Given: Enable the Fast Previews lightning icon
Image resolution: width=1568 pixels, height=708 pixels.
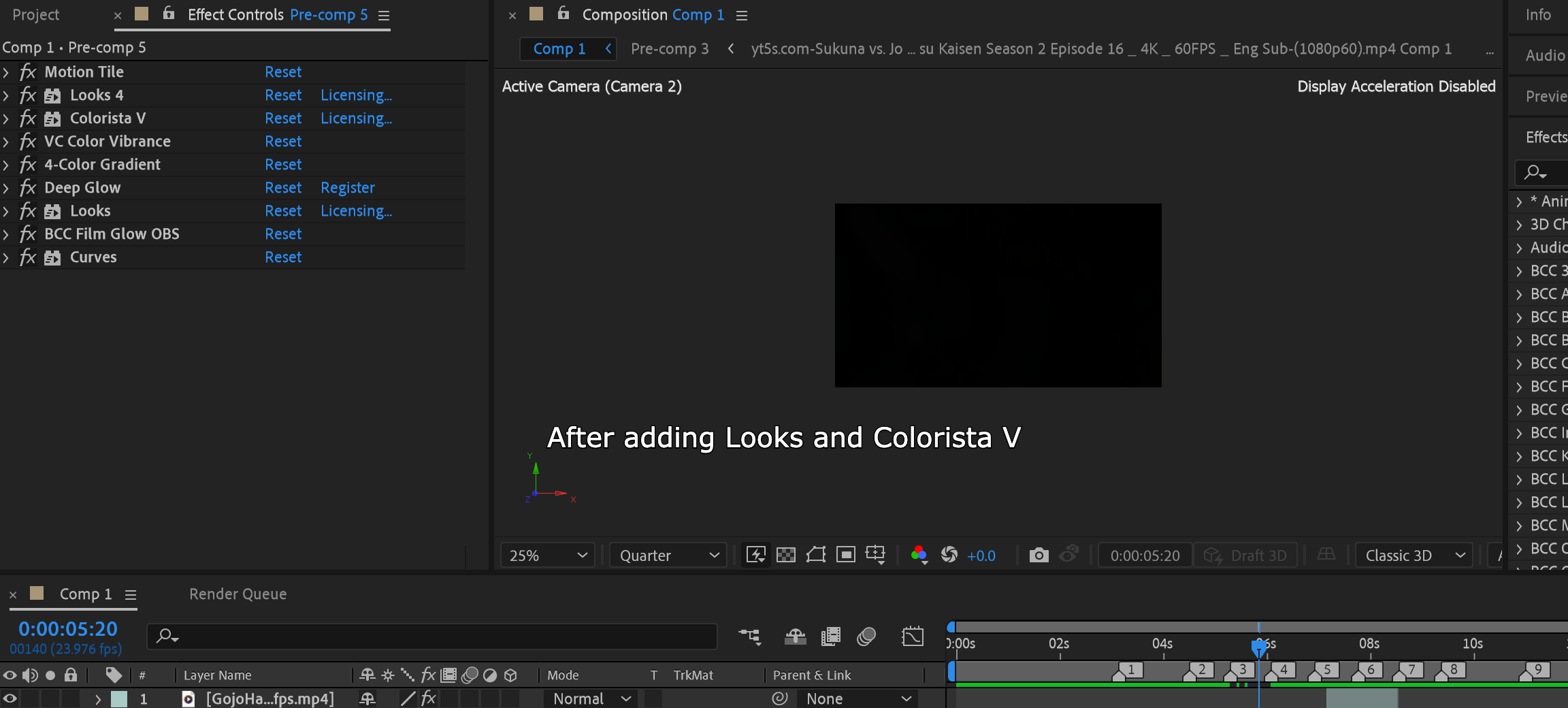Looking at the screenshot, I should [x=755, y=555].
